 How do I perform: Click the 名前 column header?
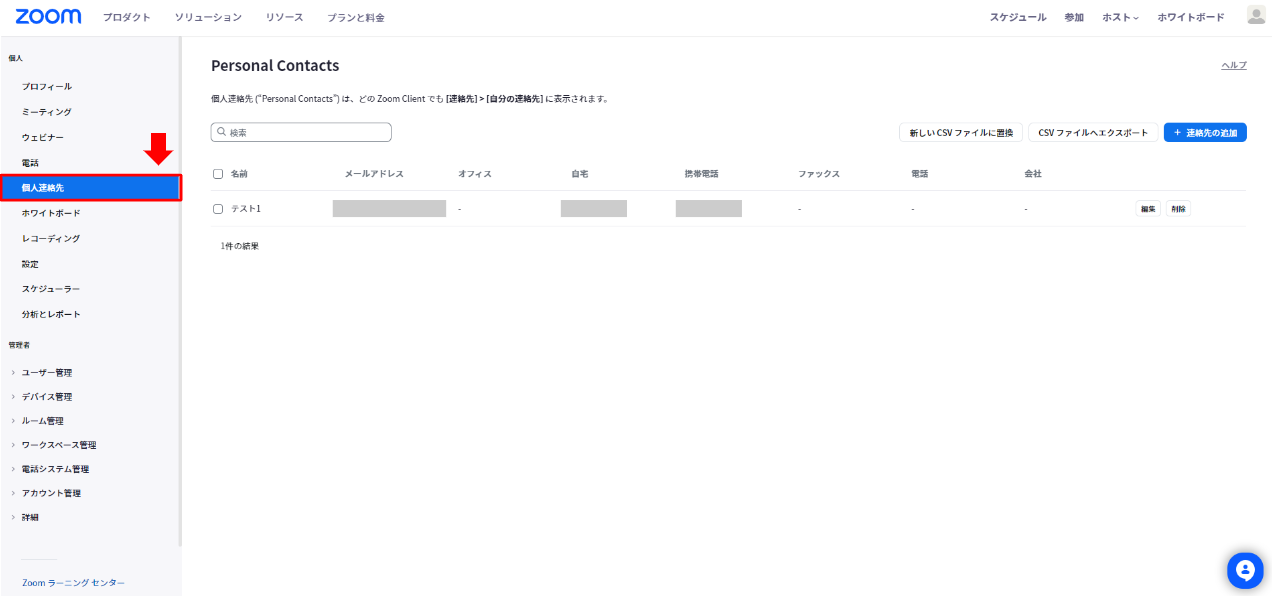click(x=239, y=174)
